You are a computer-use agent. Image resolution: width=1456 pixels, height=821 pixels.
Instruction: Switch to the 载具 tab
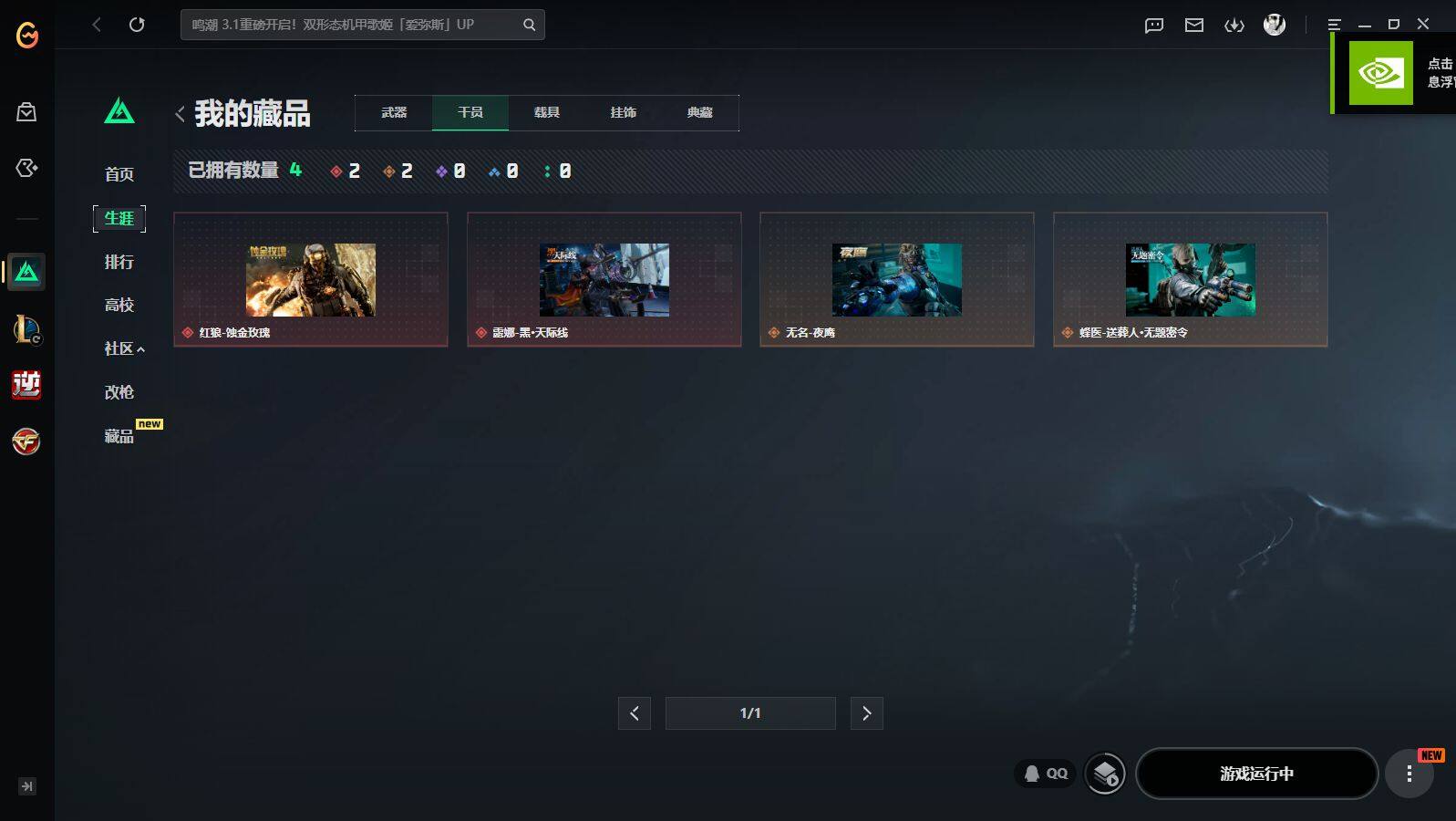tap(547, 112)
